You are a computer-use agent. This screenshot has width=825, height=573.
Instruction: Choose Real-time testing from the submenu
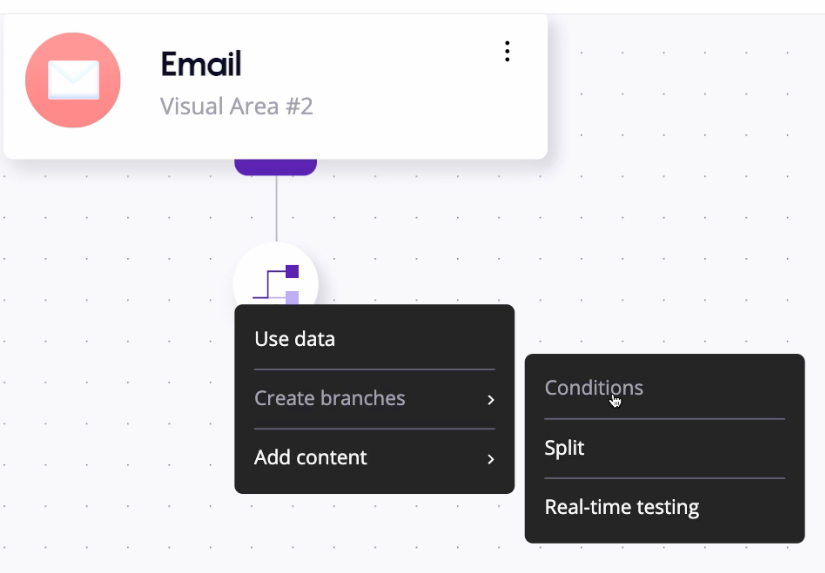click(622, 507)
